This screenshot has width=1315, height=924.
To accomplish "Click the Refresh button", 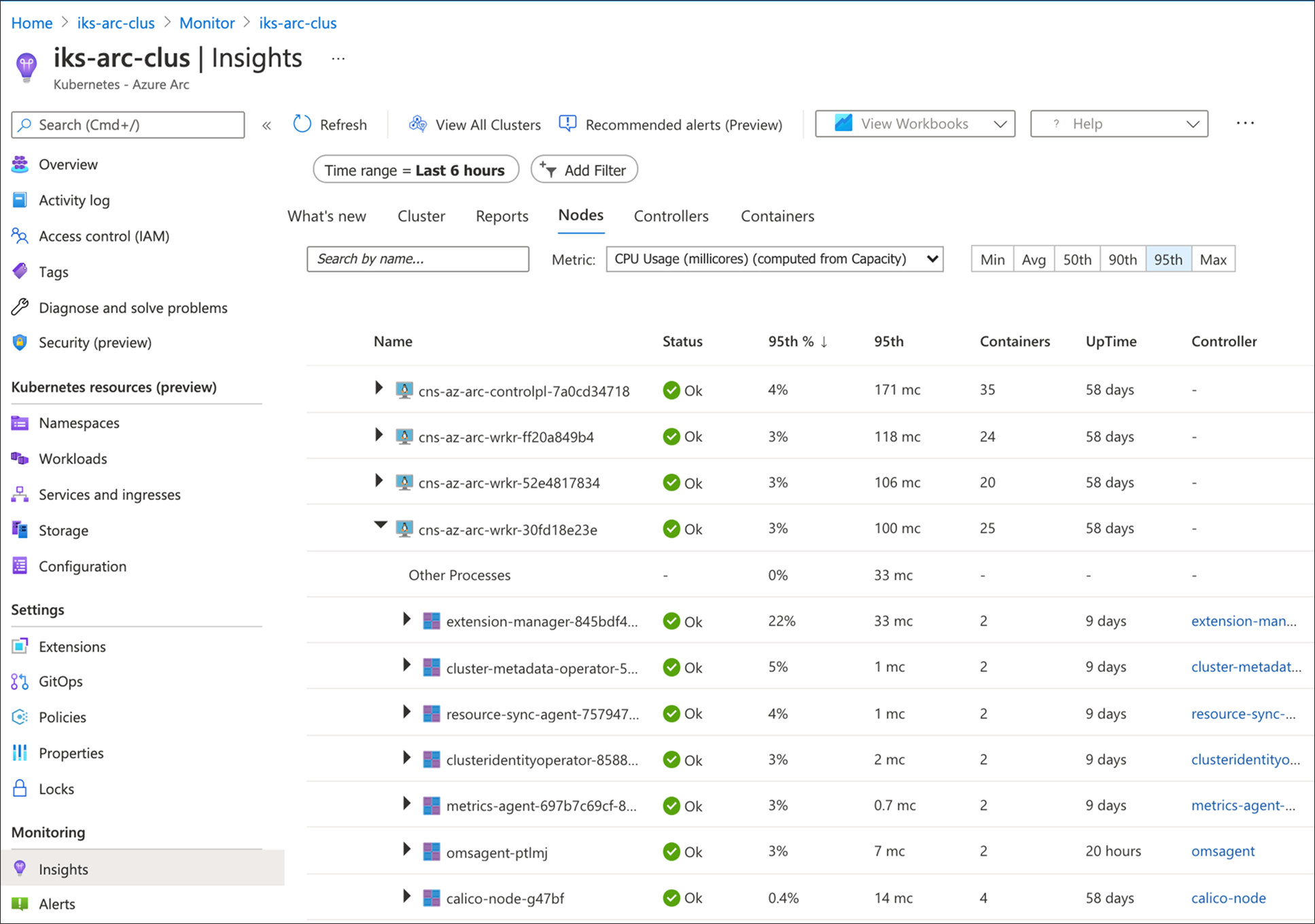I will (x=331, y=124).
